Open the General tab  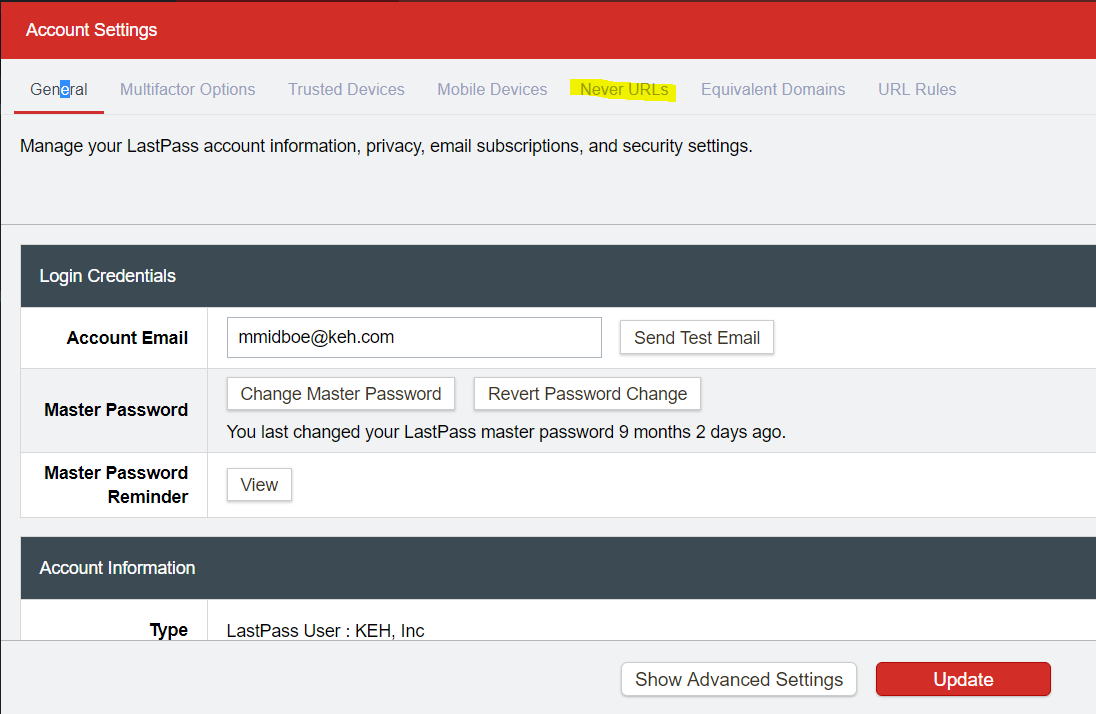[59, 90]
